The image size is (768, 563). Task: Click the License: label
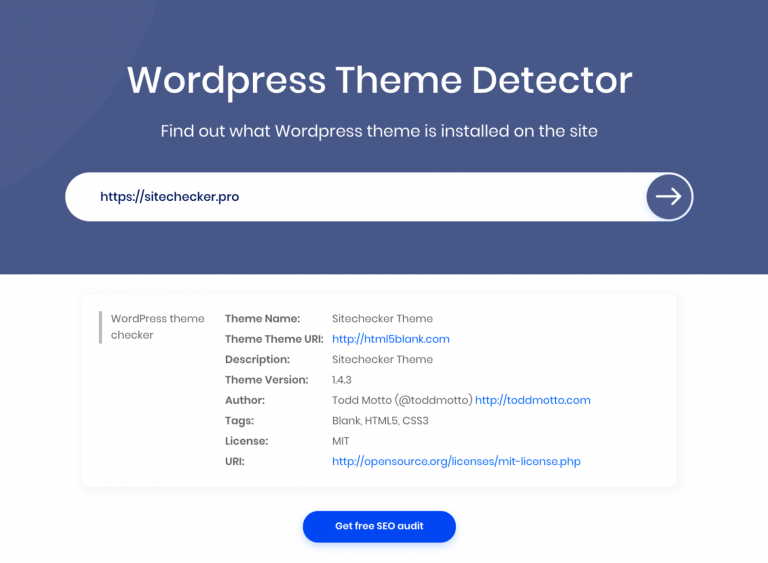(x=246, y=441)
